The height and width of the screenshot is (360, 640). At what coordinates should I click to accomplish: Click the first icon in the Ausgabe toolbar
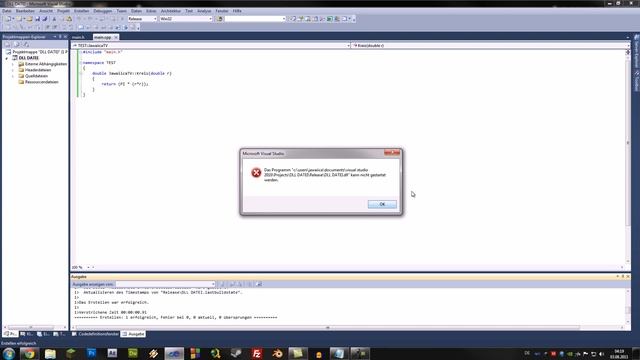coord(222,284)
